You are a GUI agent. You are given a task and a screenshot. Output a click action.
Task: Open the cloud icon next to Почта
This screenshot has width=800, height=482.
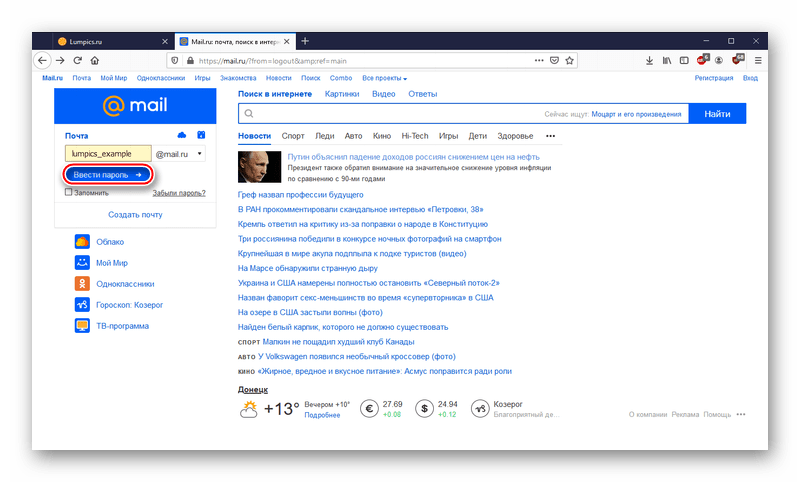tap(182, 135)
